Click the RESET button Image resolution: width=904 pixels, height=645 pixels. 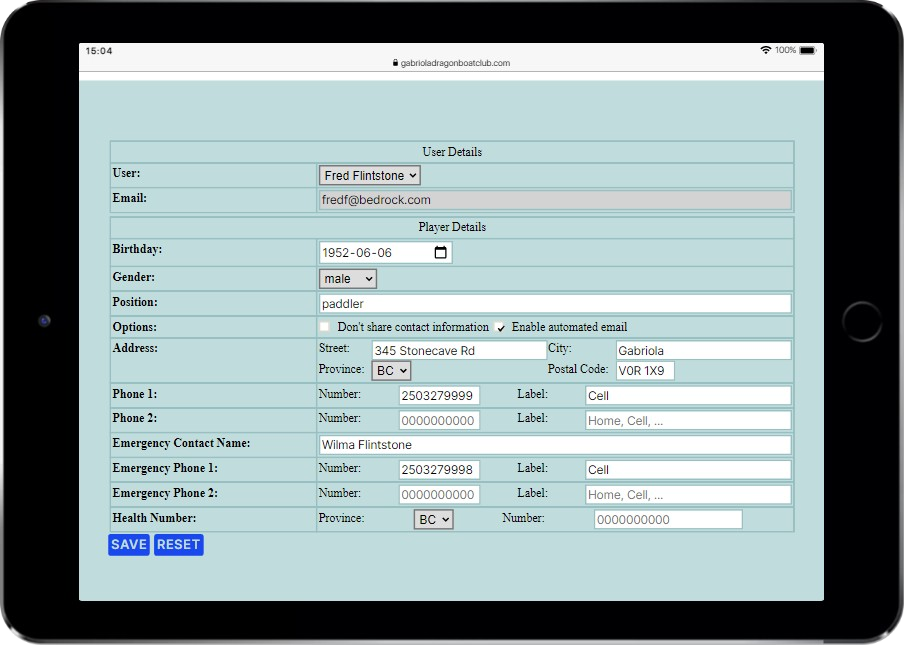(179, 545)
